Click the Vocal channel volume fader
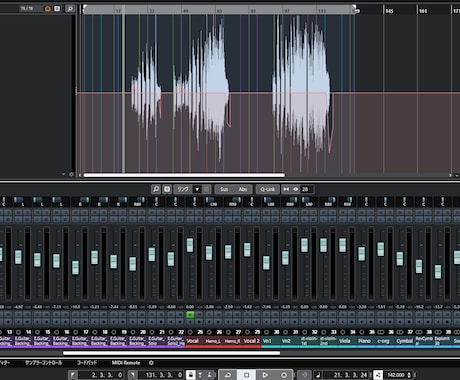The image size is (460, 380). click(x=190, y=245)
